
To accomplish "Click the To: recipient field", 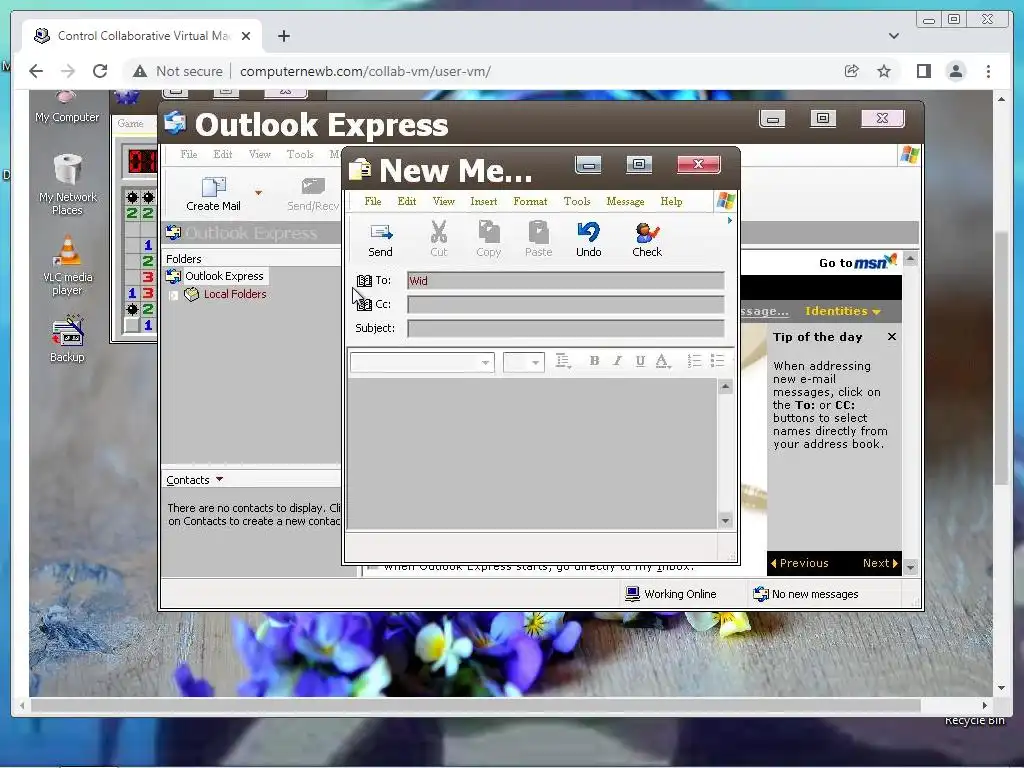I will 566,281.
